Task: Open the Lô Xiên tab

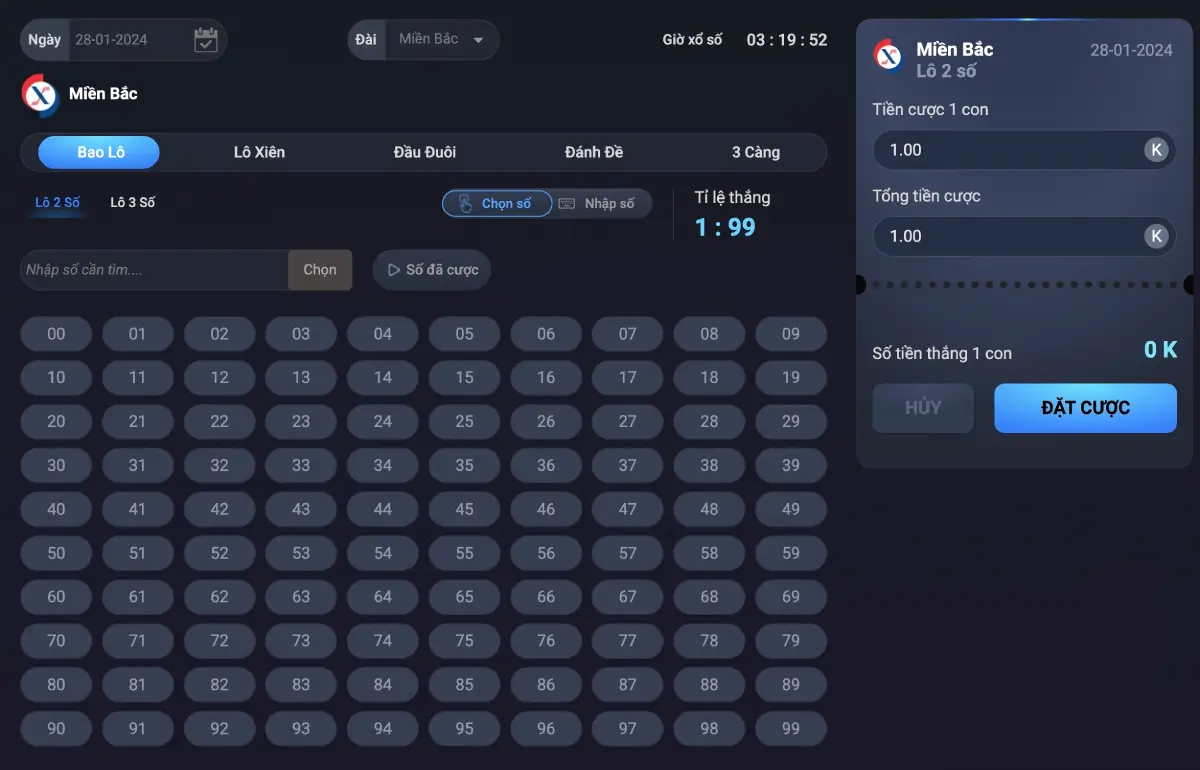Action: (259, 152)
